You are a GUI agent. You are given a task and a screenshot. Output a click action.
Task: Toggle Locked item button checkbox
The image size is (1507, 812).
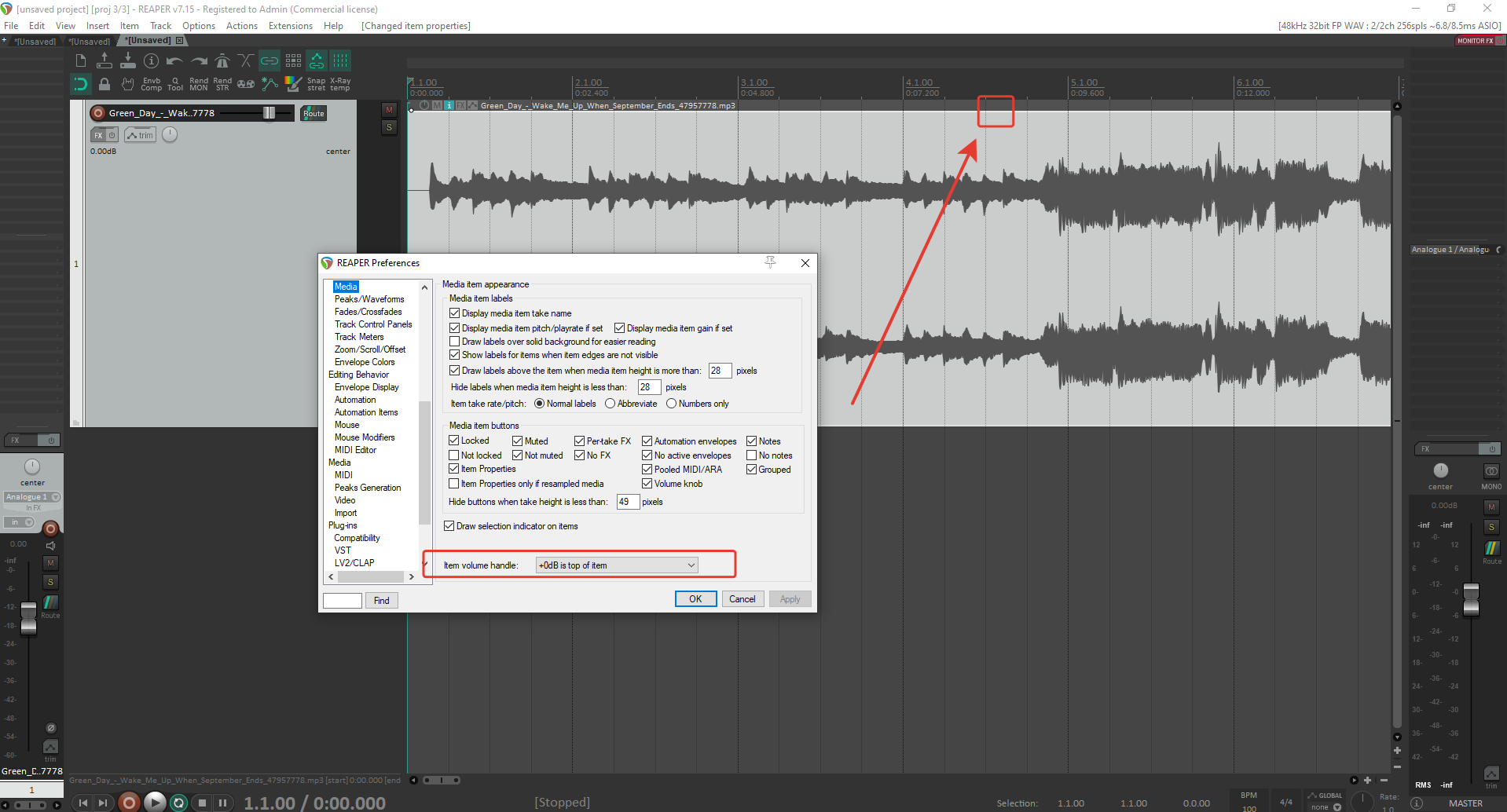click(x=453, y=441)
